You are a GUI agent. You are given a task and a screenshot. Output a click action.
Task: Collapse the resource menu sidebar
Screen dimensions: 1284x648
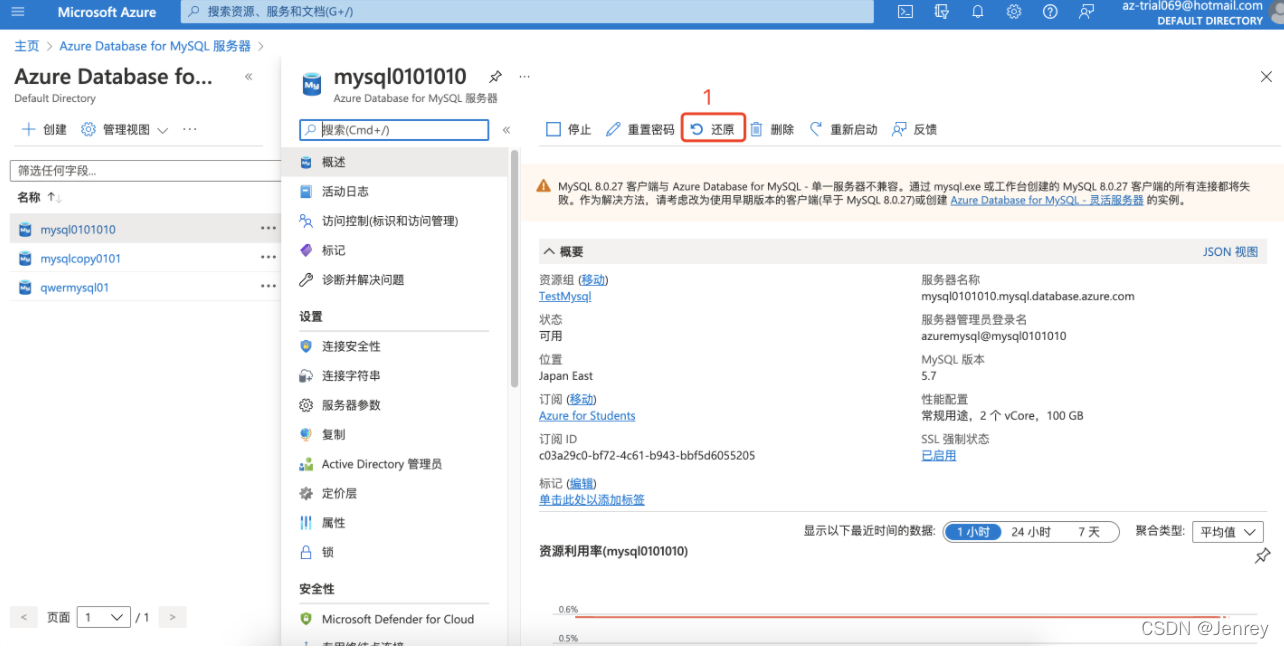click(x=506, y=130)
